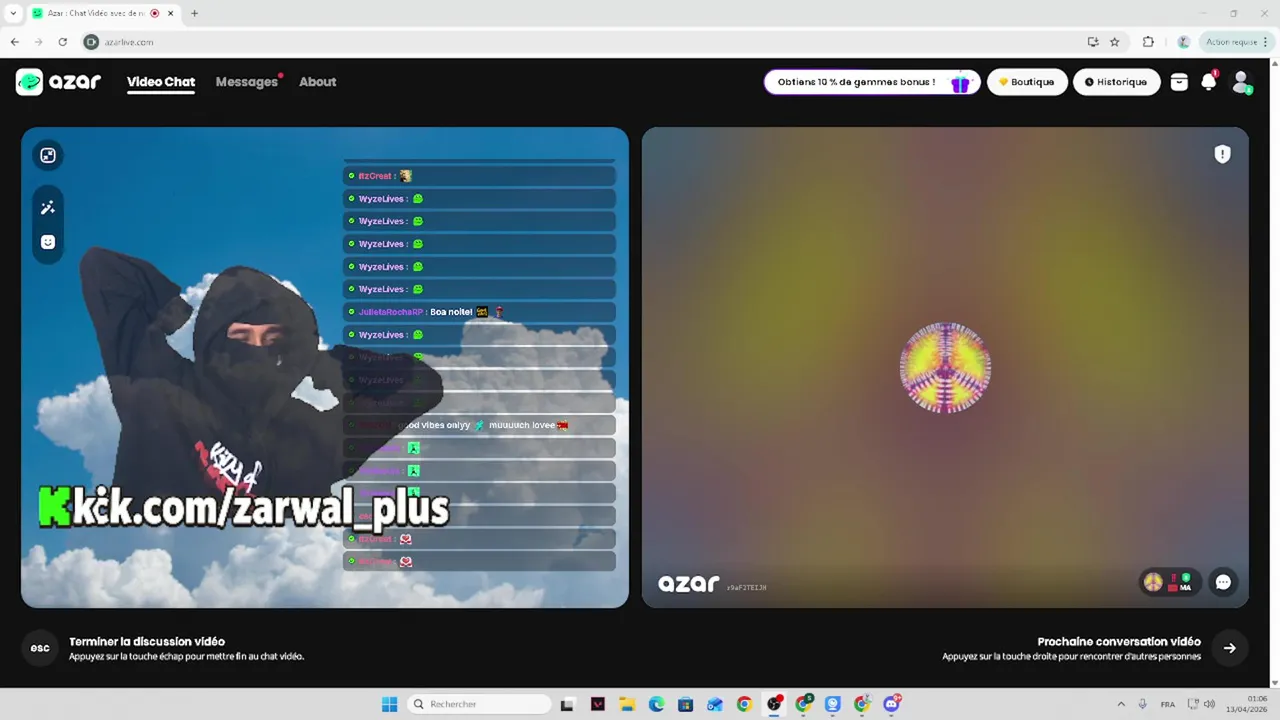Go to next video conversation arrow
The width and height of the screenshot is (1280, 720).
point(1229,648)
